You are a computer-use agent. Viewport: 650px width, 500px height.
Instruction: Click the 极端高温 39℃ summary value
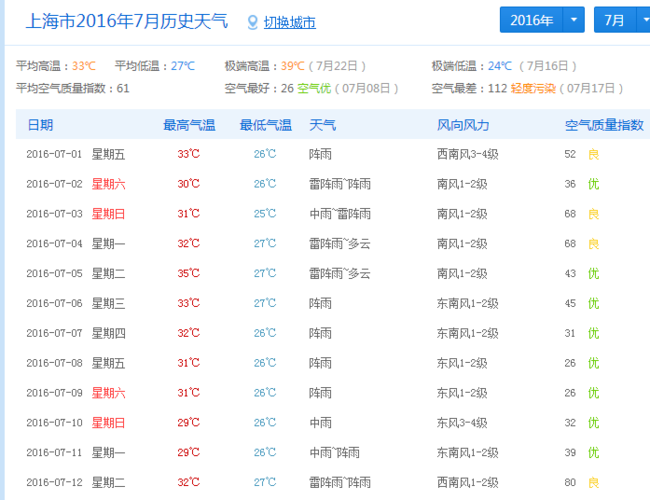click(x=293, y=66)
